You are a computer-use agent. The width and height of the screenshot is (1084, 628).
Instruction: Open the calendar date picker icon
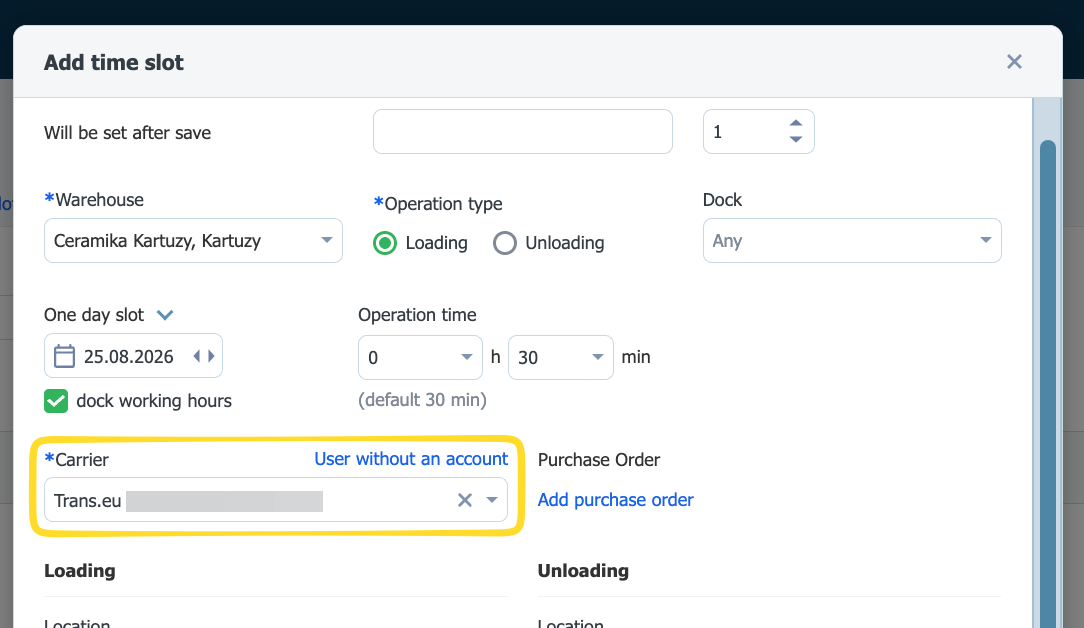pyautogui.click(x=64, y=356)
